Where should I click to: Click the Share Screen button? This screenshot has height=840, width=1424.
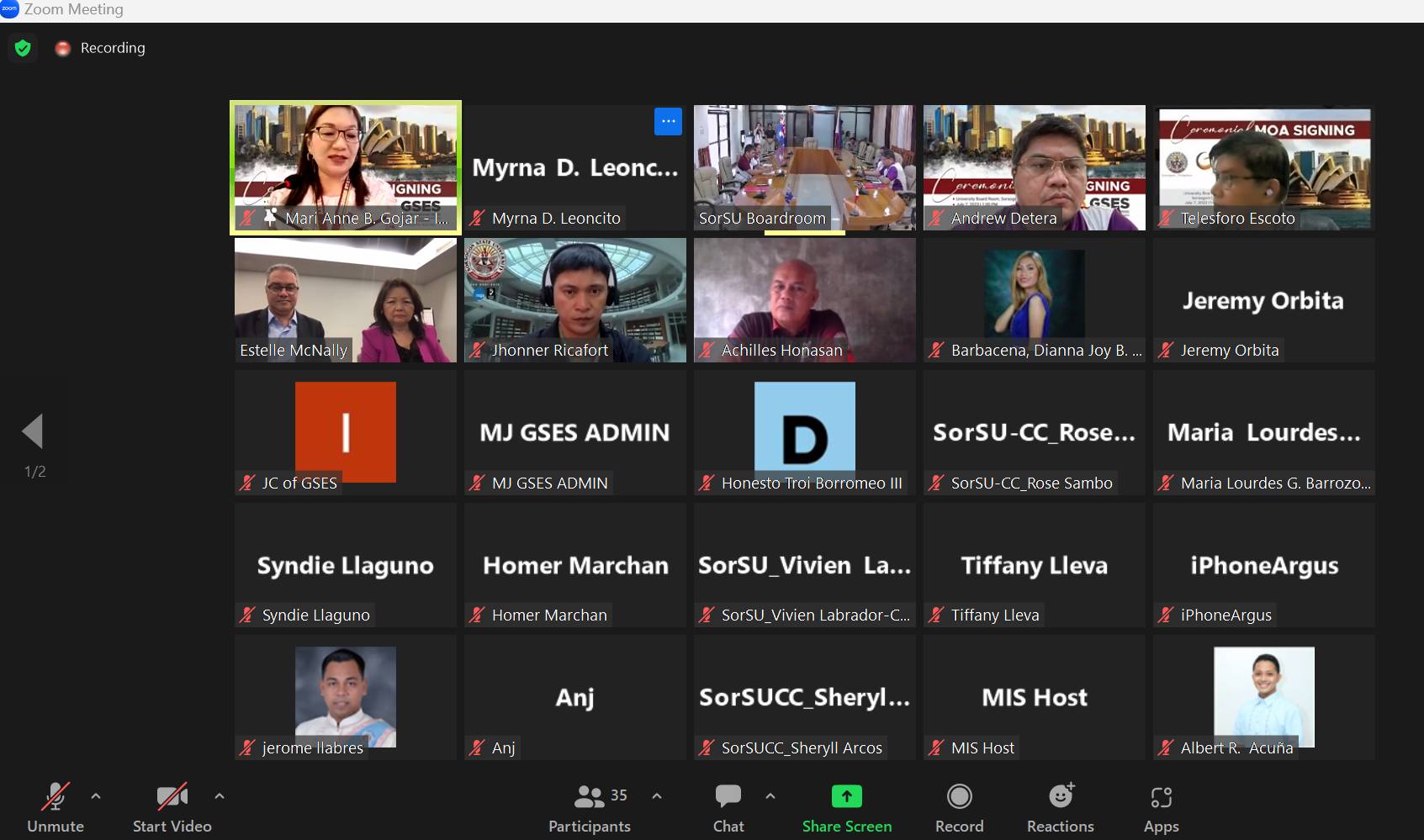(x=846, y=808)
